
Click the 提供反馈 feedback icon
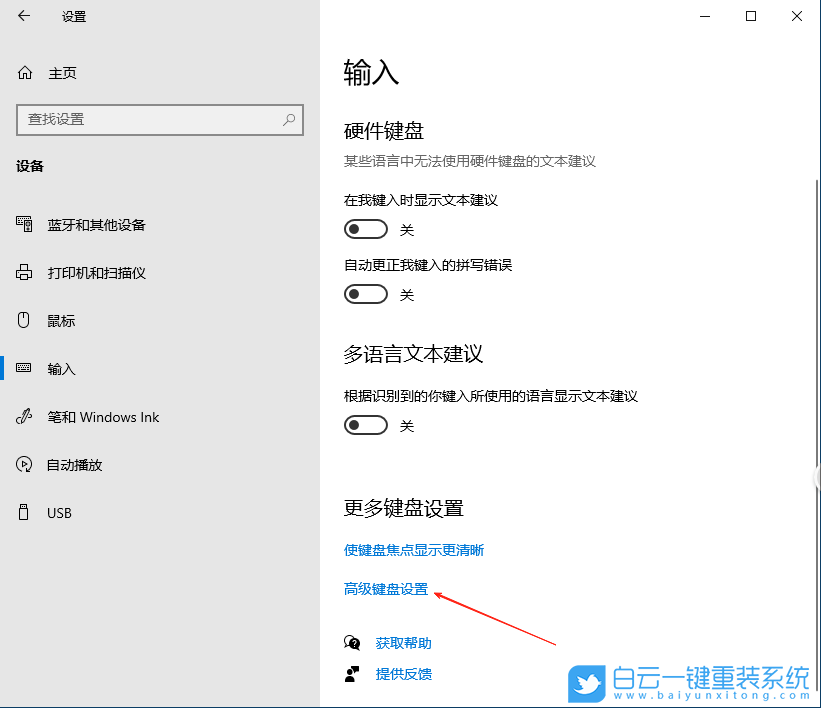tap(352, 674)
